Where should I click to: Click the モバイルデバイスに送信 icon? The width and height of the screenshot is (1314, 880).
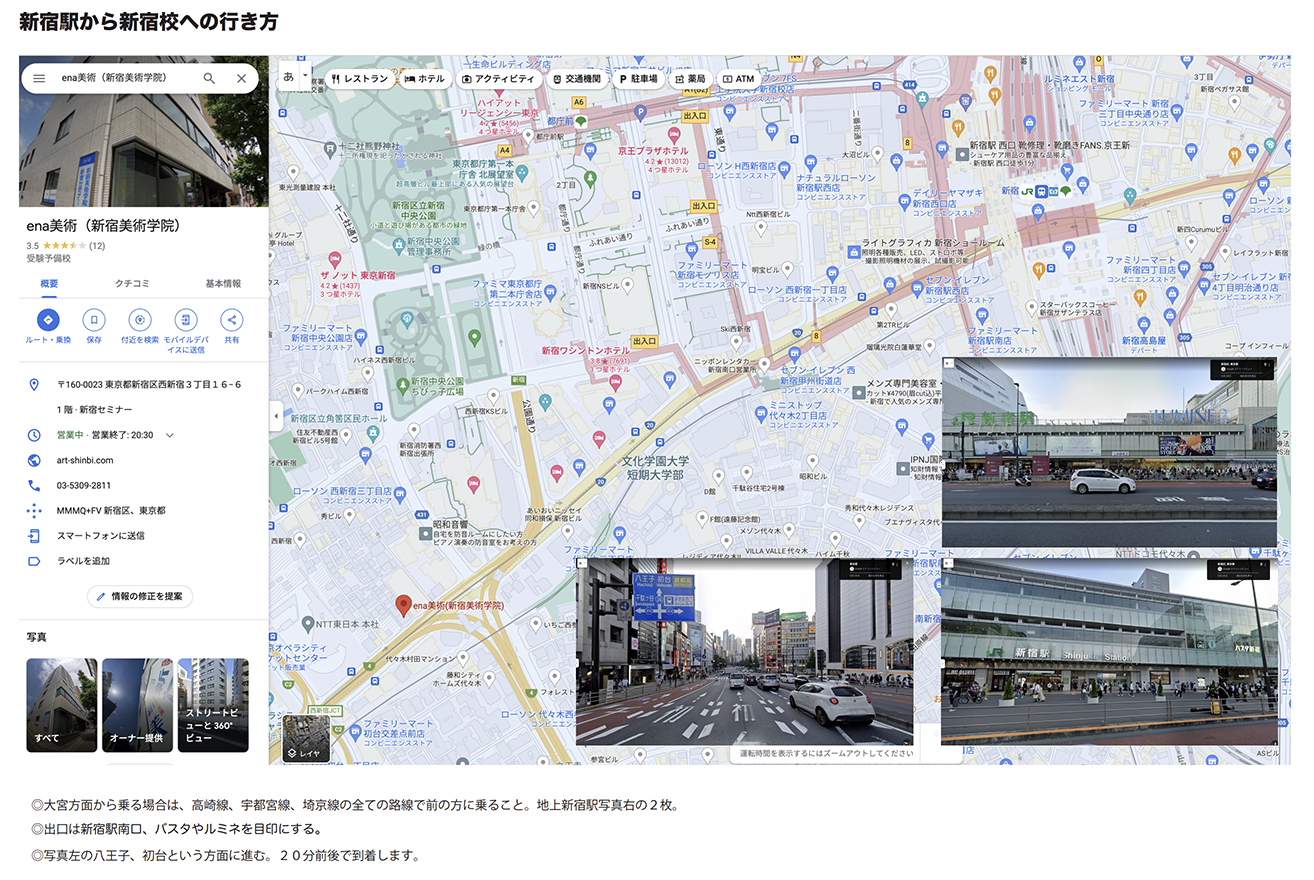tap(185, 320)
